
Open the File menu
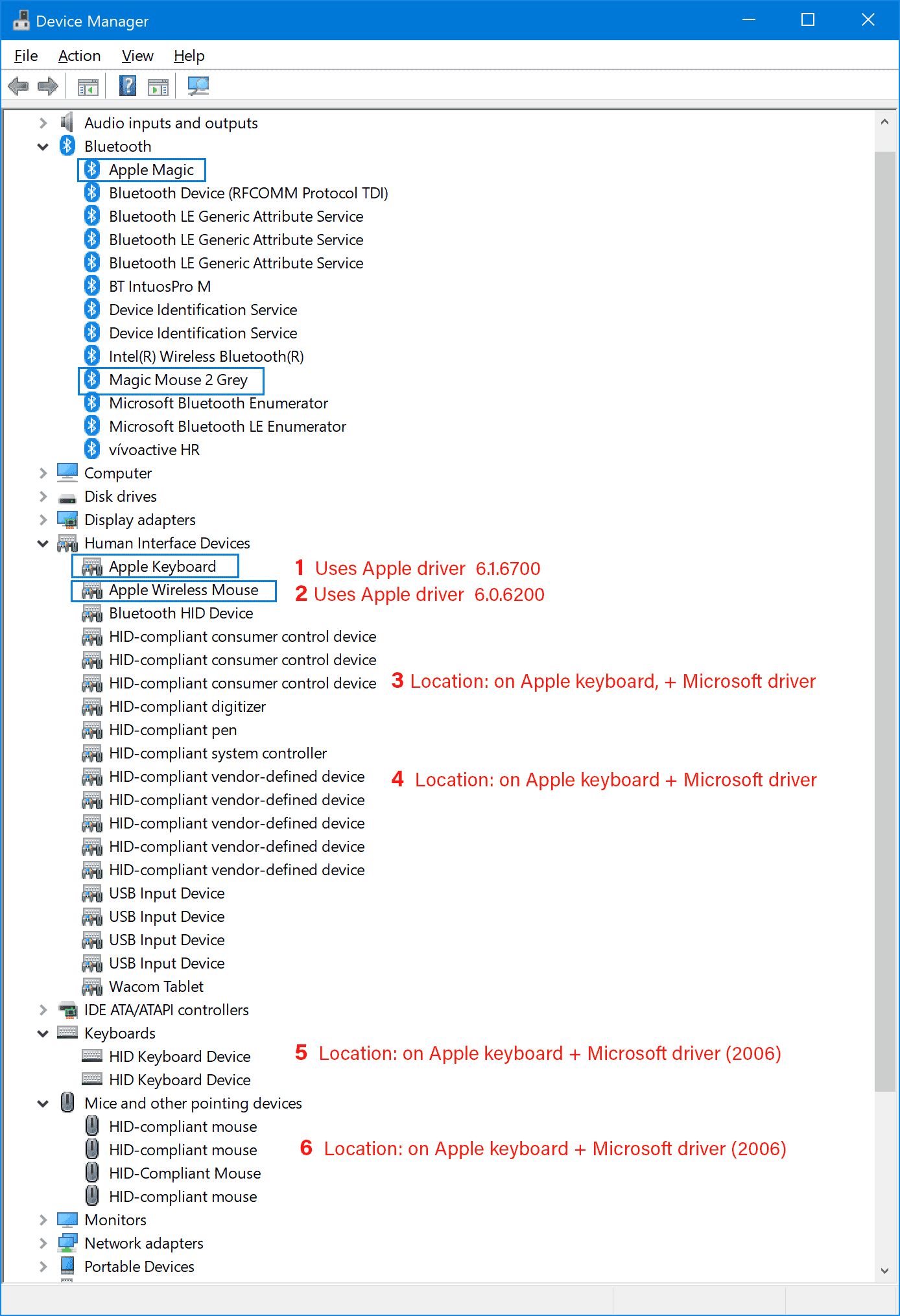(26, 56)
